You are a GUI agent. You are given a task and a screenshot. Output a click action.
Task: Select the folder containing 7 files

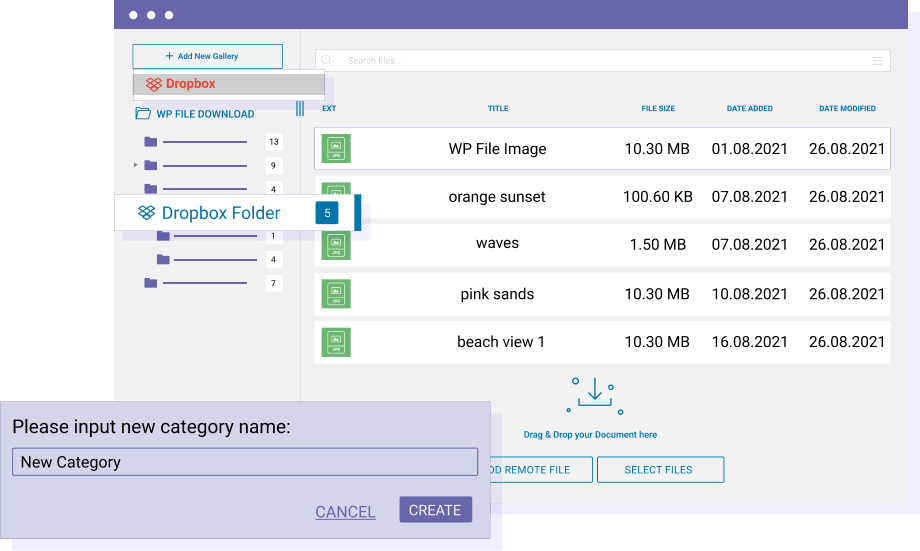coord(151,284)
